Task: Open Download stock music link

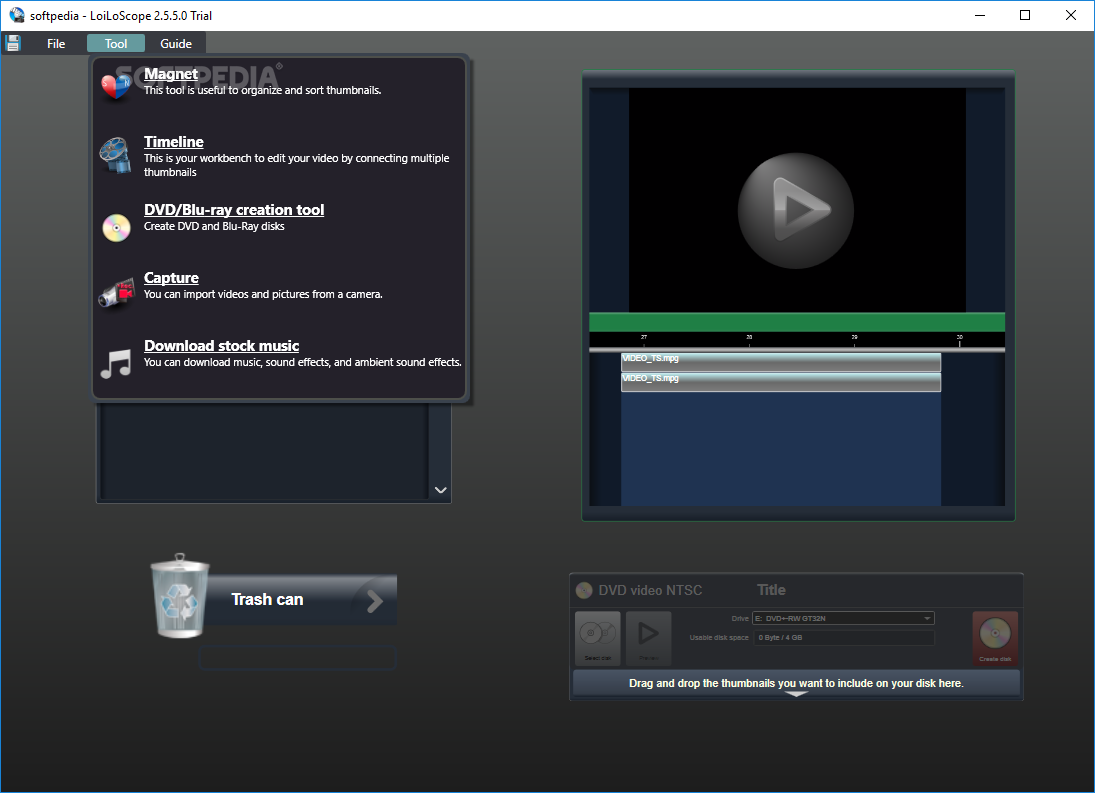Action: pyautogui.click(x=221, y=346)
